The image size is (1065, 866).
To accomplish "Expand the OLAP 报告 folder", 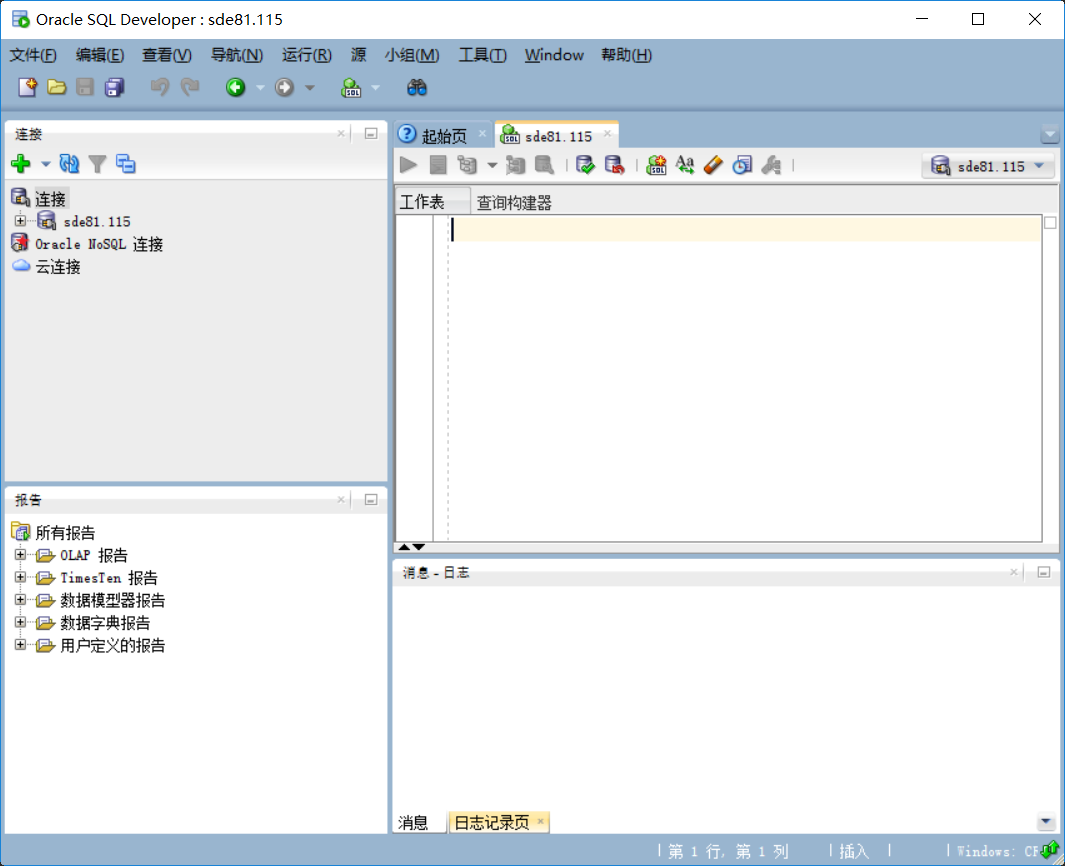I will point(20,555).
